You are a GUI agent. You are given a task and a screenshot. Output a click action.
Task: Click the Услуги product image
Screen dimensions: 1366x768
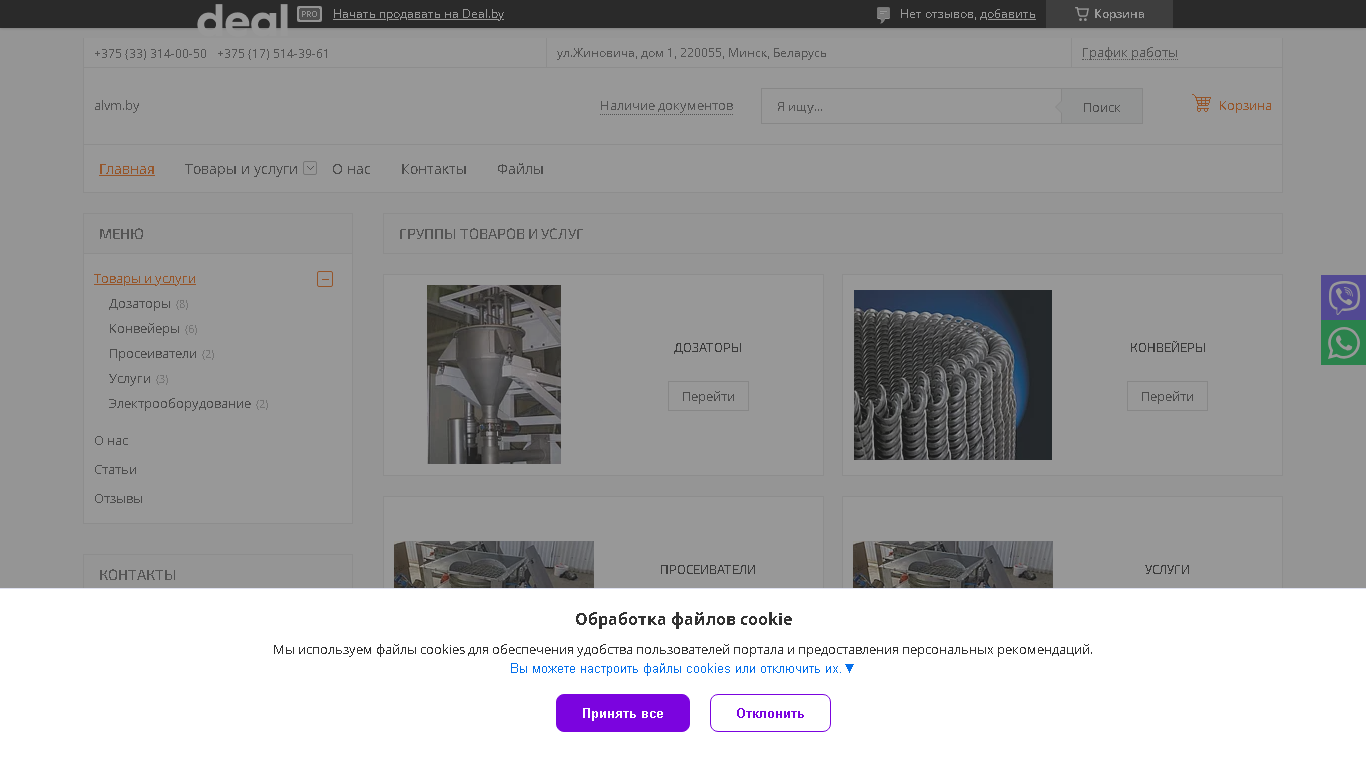pos(953,564)
